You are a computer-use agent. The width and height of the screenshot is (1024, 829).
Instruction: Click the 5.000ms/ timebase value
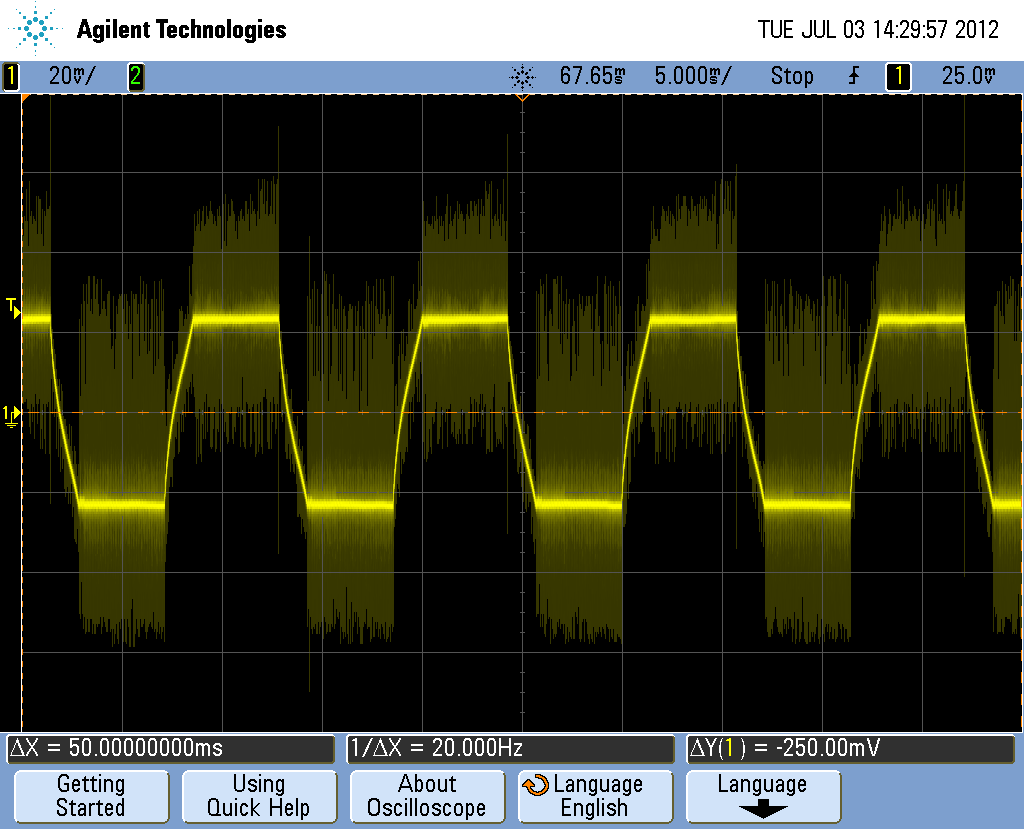tap(693, 76)
